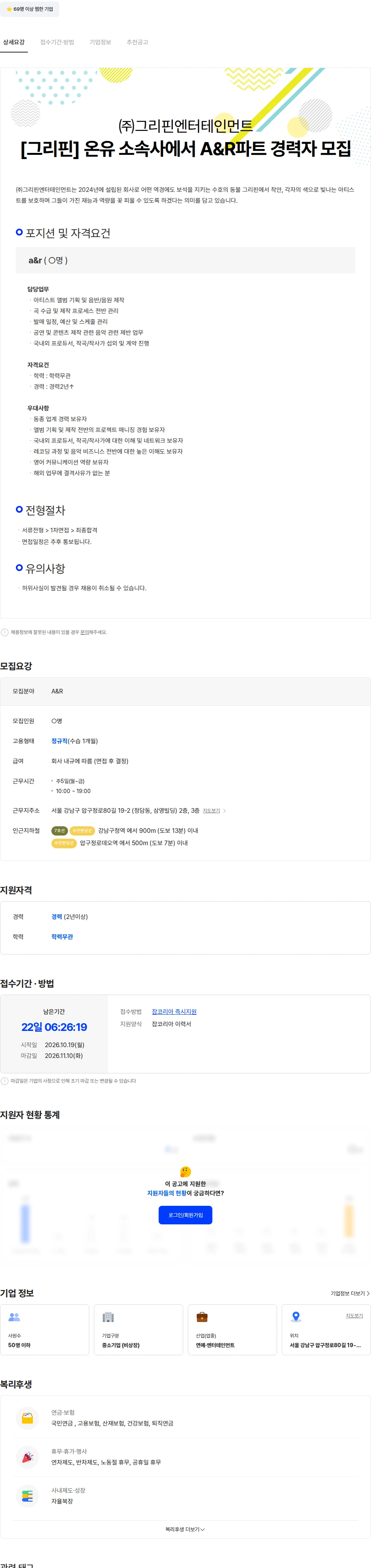Viewport: 371px width, 1568px height.
Task: Click the 50명 이하 employee count text
Action: coord(19,1345)
